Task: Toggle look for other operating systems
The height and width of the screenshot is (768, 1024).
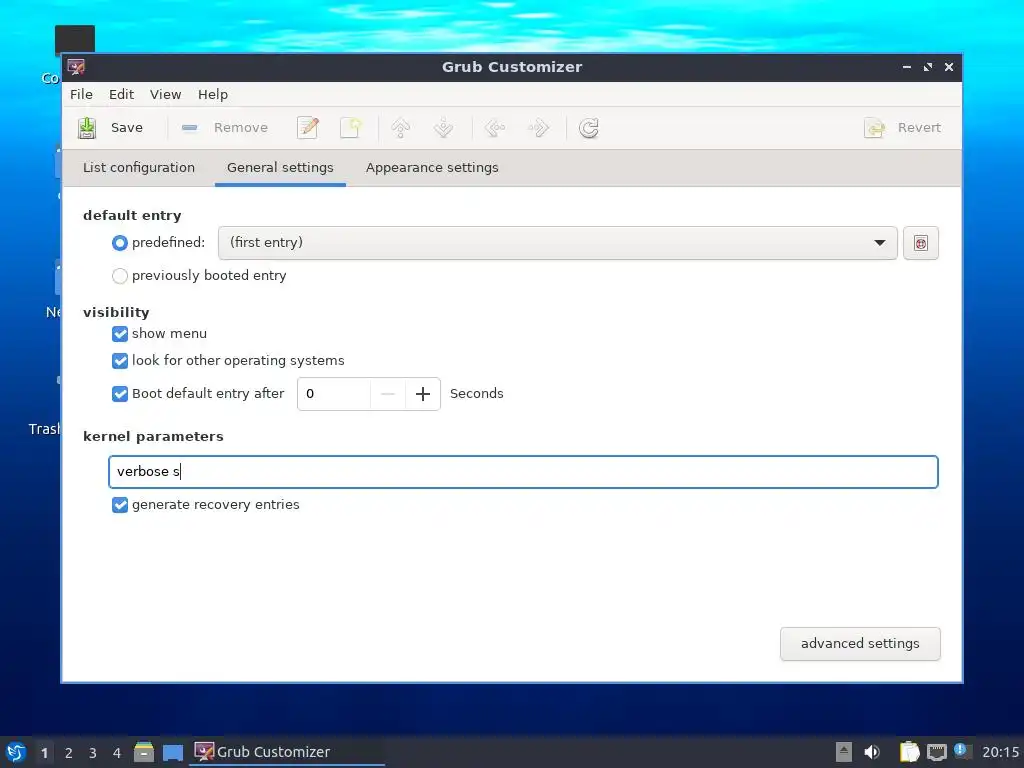Action: [x=120, y=360]
